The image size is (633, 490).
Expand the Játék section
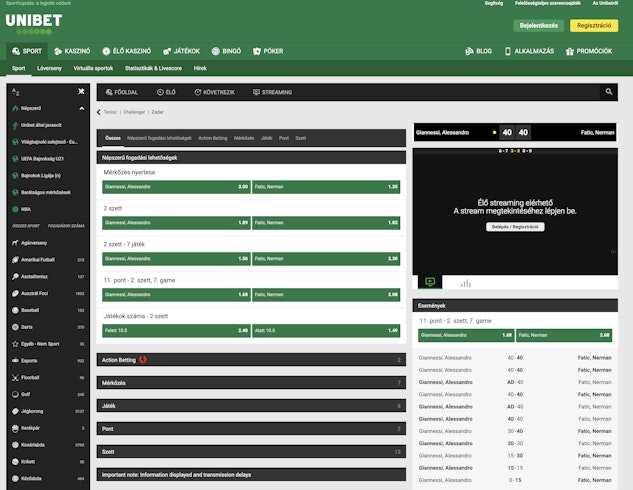[x=251, y=406]
